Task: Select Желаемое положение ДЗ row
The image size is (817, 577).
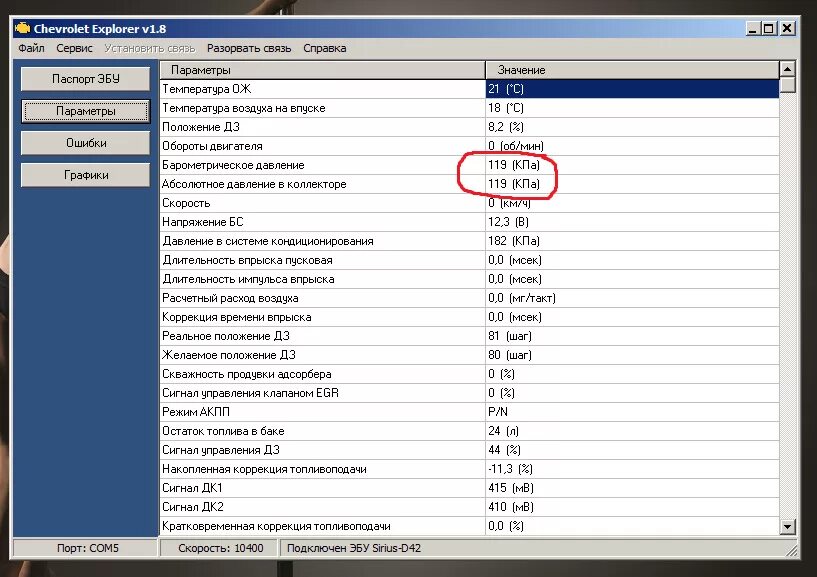Action: [469, 355]
